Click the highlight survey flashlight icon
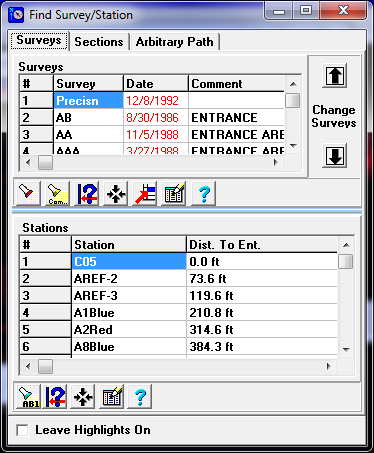 [28, 194]
